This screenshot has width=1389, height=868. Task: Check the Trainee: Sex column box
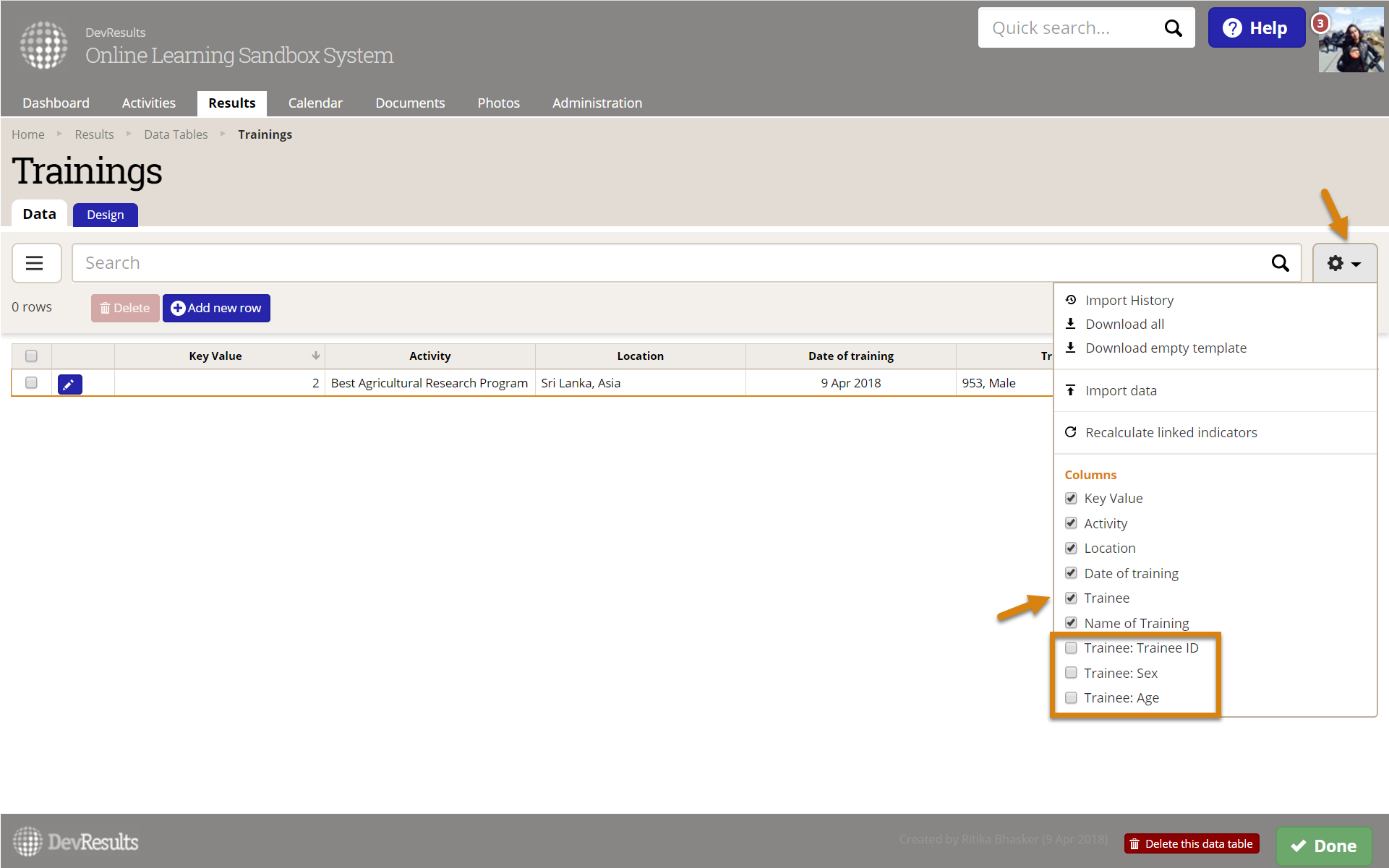tap(1071, 673)
